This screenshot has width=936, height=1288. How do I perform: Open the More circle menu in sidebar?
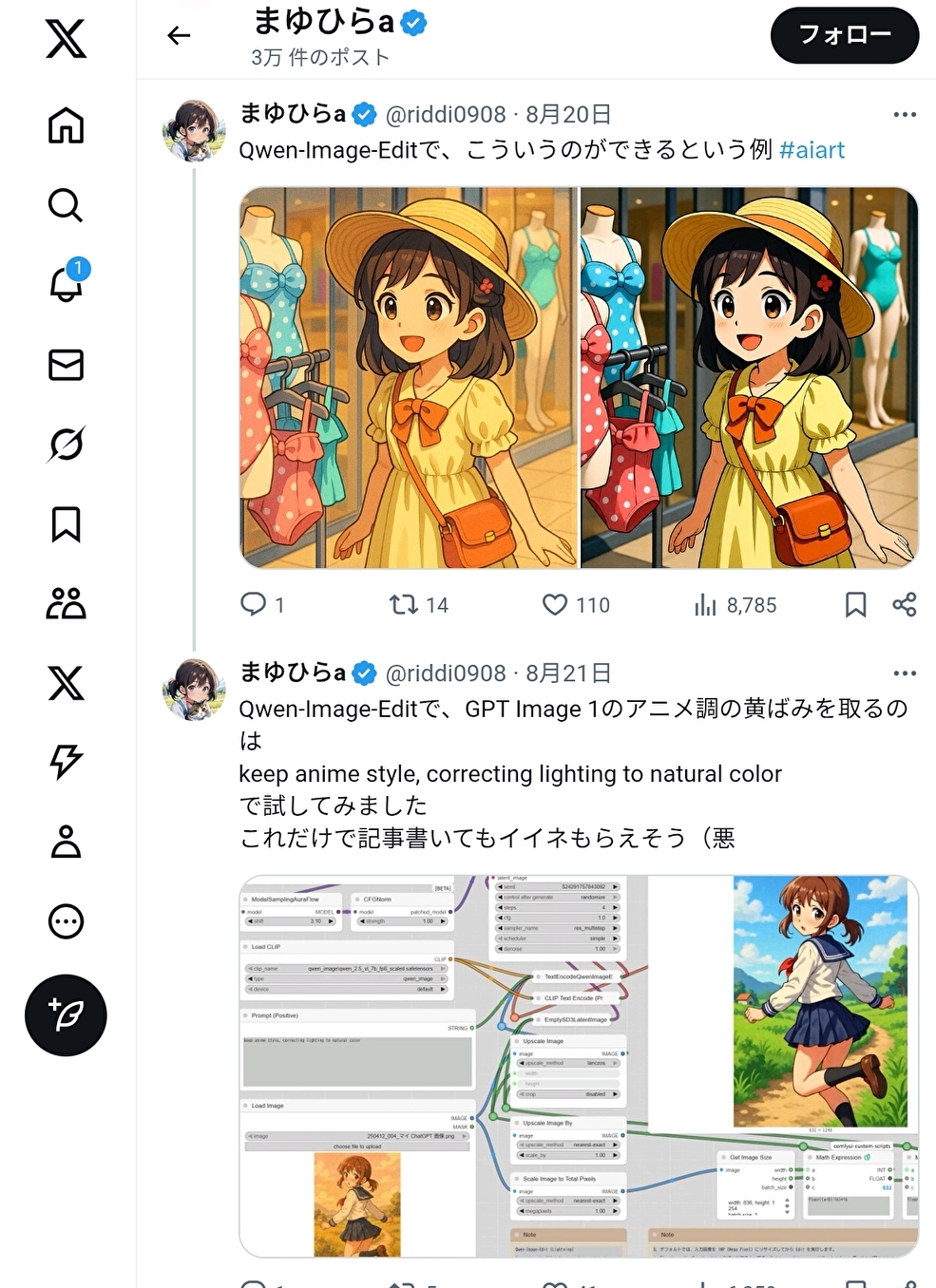[x=66, y=921]
